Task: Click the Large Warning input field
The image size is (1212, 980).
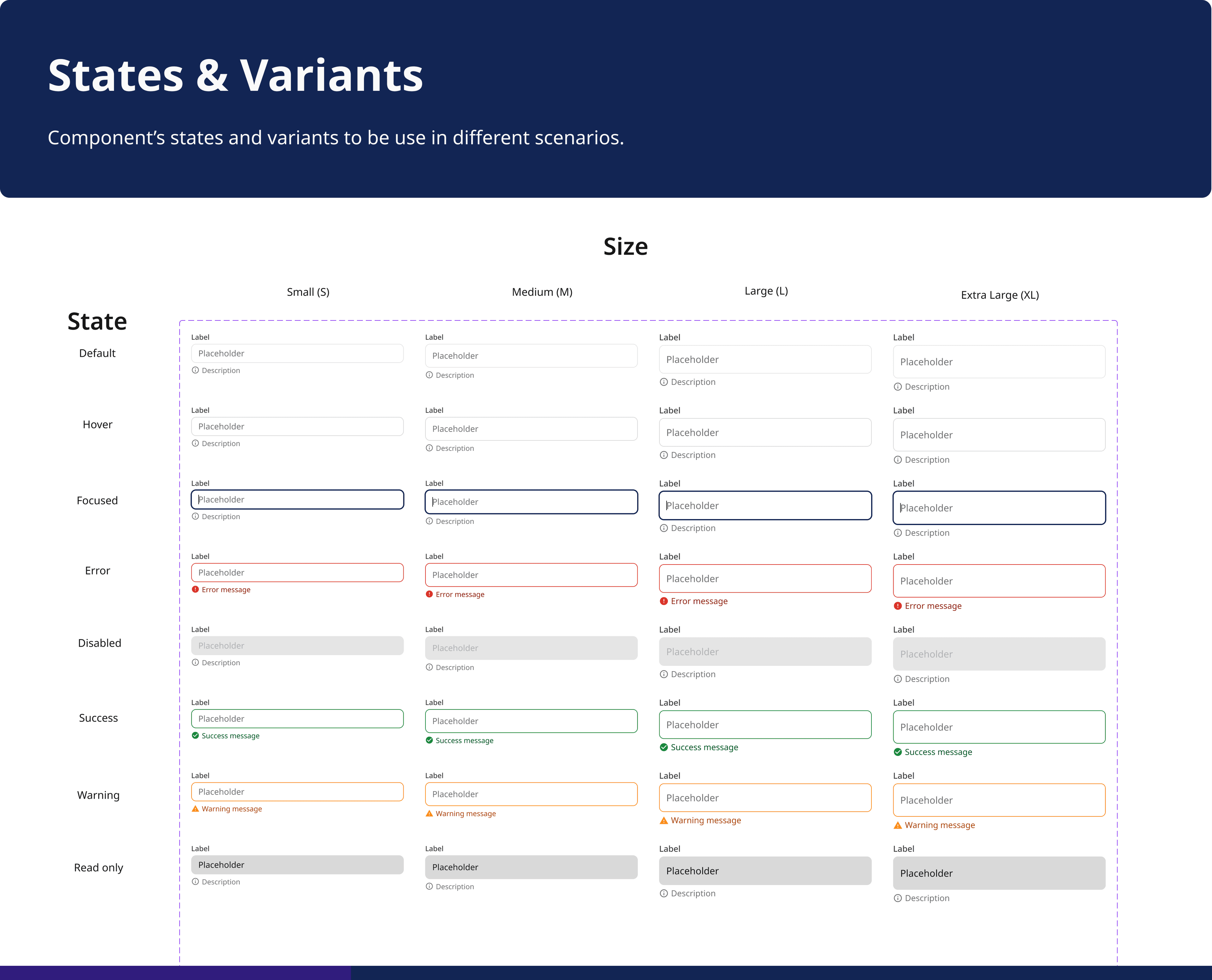Action: coord(765,798)
